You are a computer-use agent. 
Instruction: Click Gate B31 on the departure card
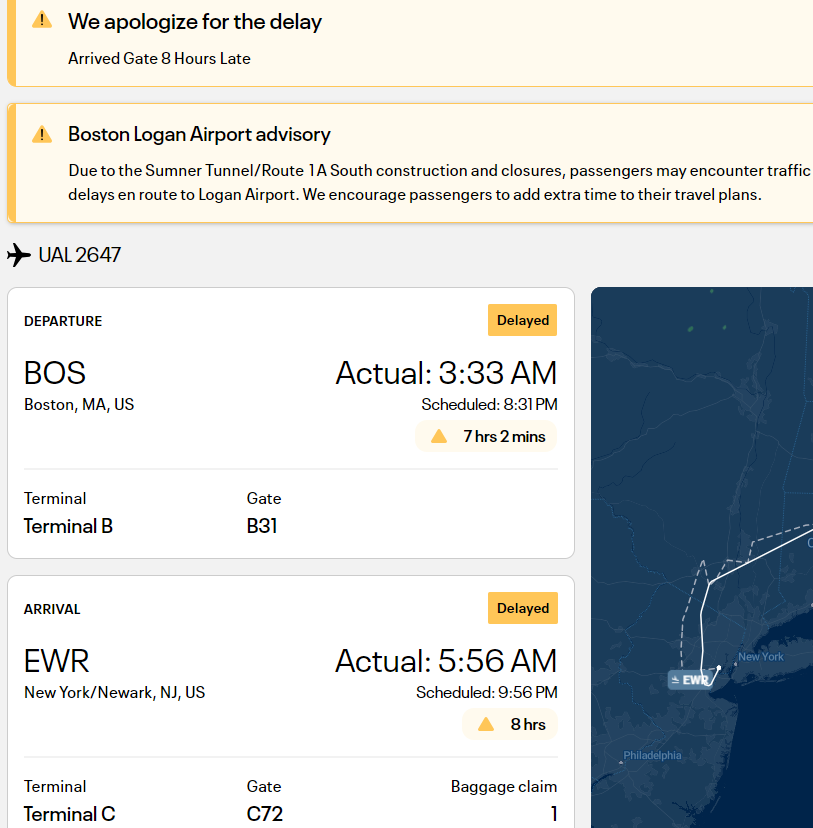point(262,526)
